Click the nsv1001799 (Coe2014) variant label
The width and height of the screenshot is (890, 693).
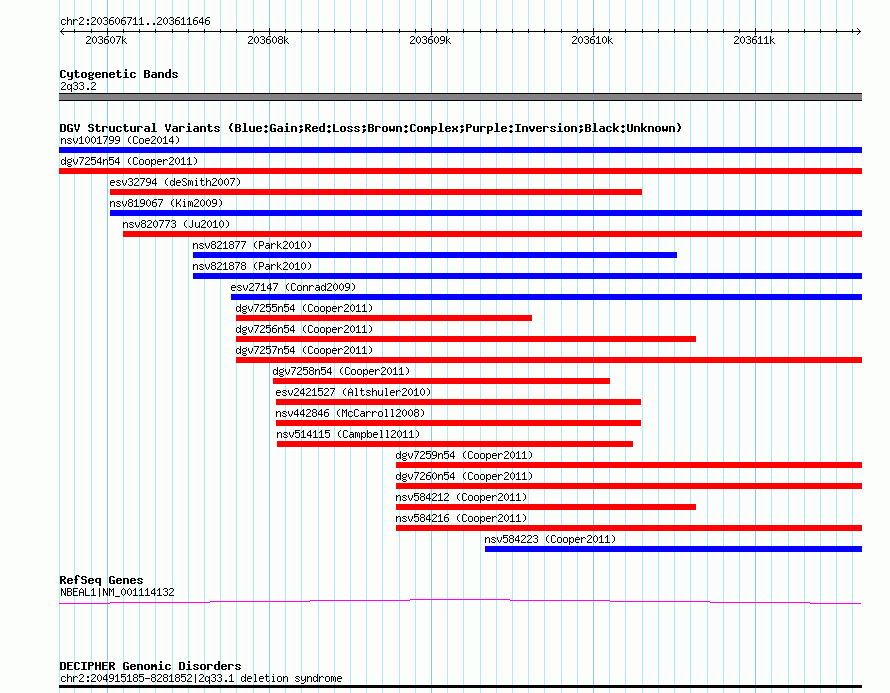pyautogui.click(x=120, y=140)
